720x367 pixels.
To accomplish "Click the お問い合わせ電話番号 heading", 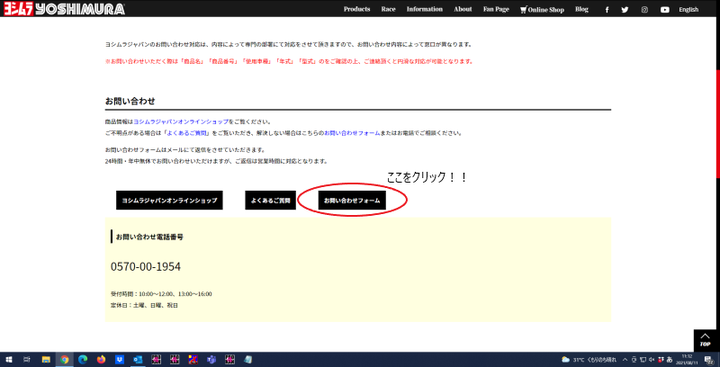I will pos(150,237).
